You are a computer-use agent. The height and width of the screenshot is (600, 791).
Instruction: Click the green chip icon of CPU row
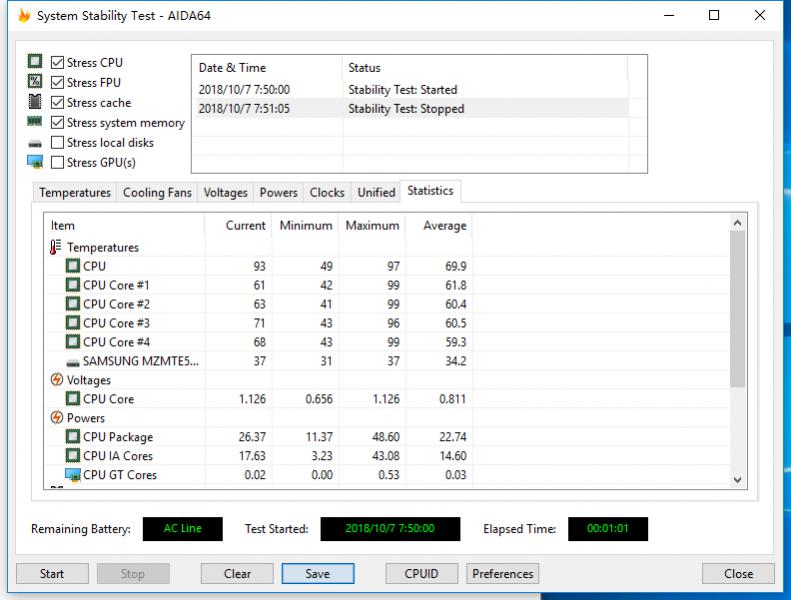point(73,265)
